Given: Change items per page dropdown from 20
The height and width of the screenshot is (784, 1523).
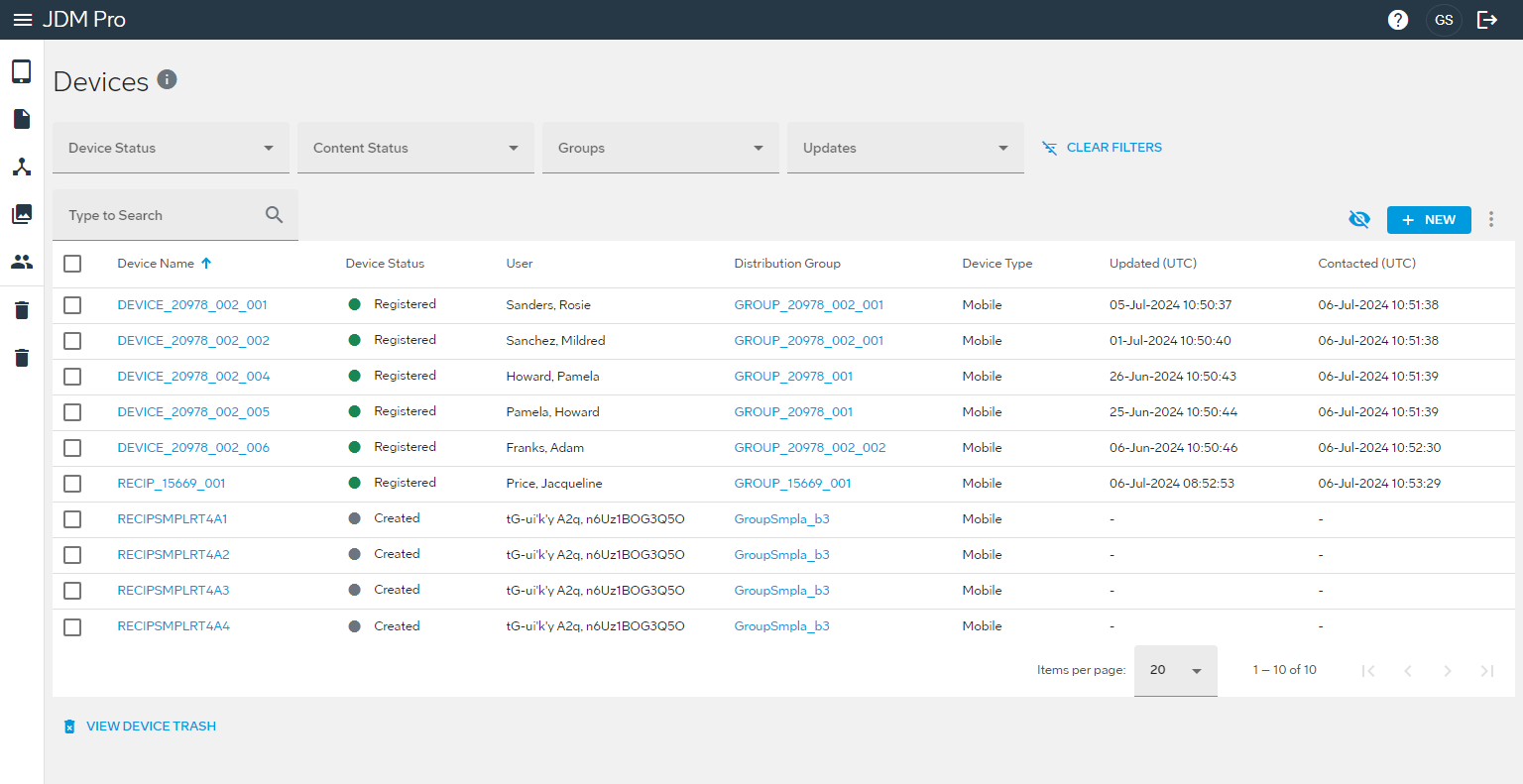Looking at the screenshot, I should (1175, 671).
